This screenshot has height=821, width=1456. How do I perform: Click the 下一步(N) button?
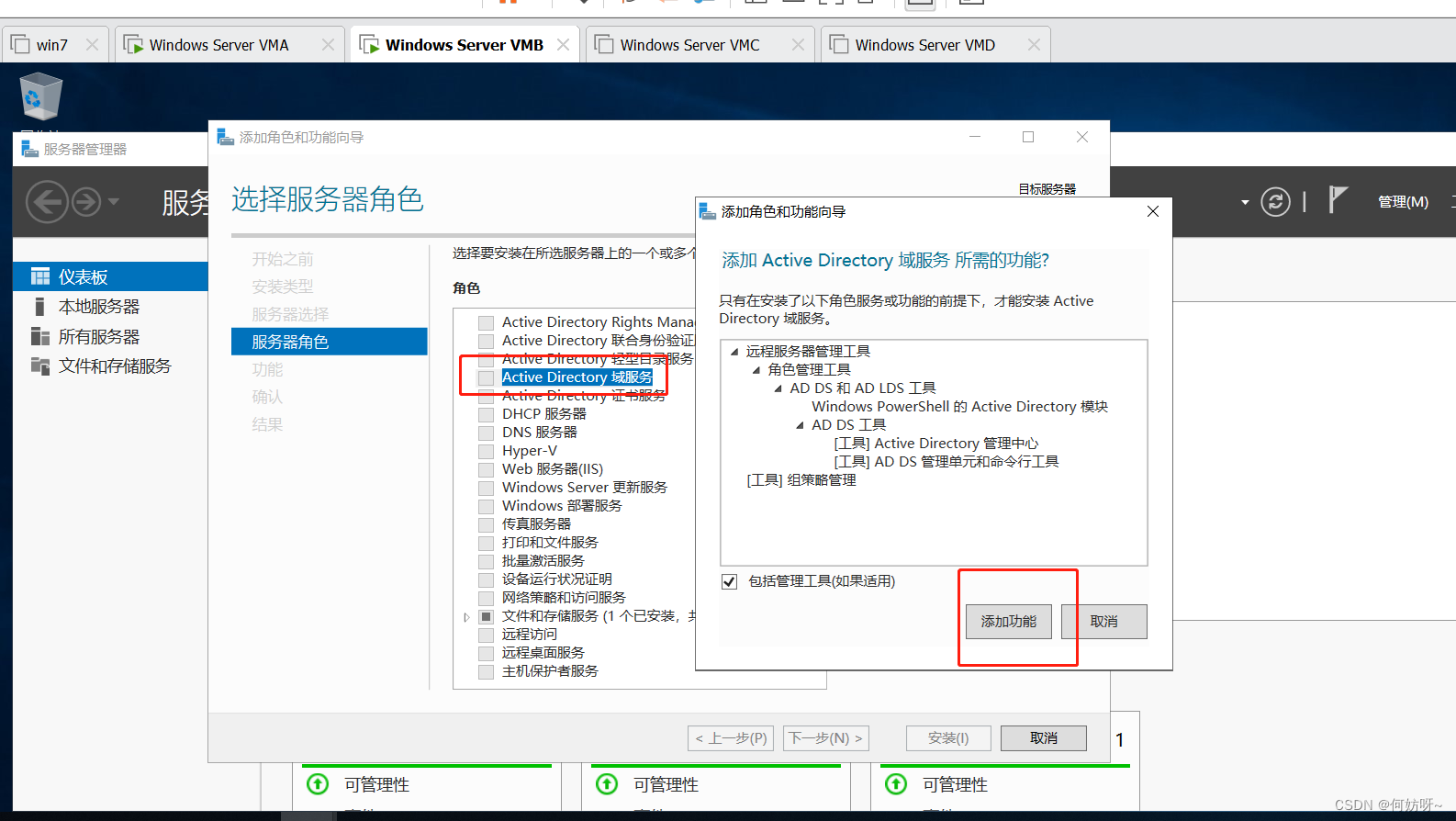pyautogui.click(x=826, y=738)
